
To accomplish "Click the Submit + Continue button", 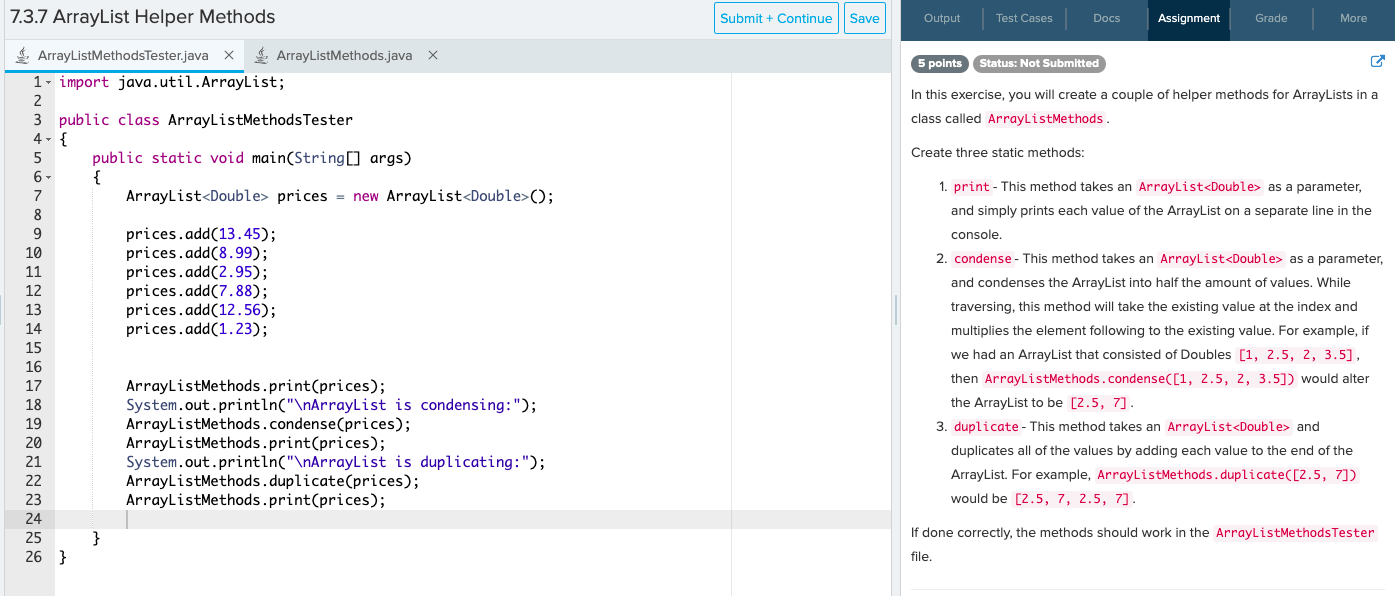I will (x=776, y=18).
